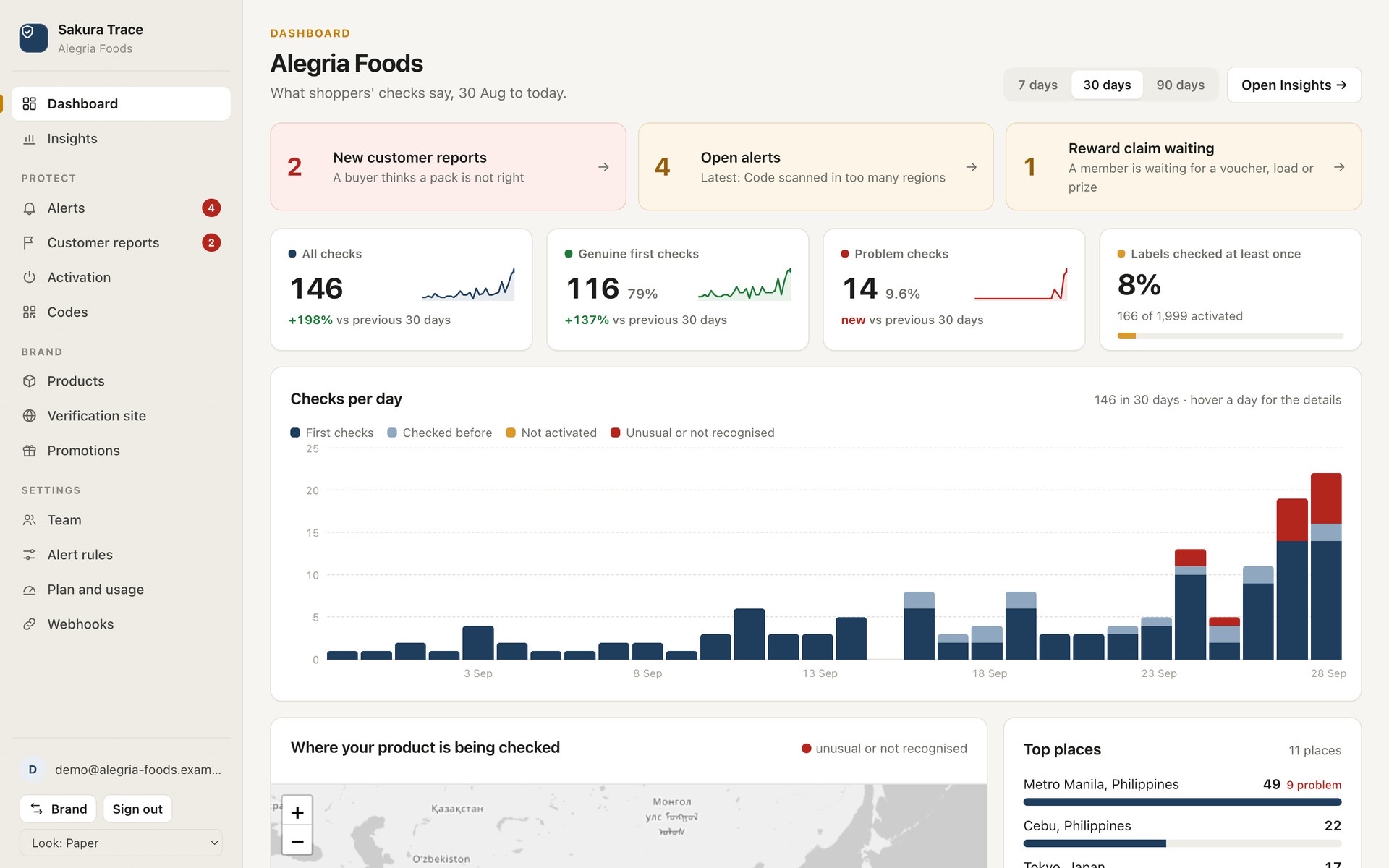Click the Alerts bell icon
Image resolution: width=1389 pixels, height=868 pixels.
click(29, 208)
